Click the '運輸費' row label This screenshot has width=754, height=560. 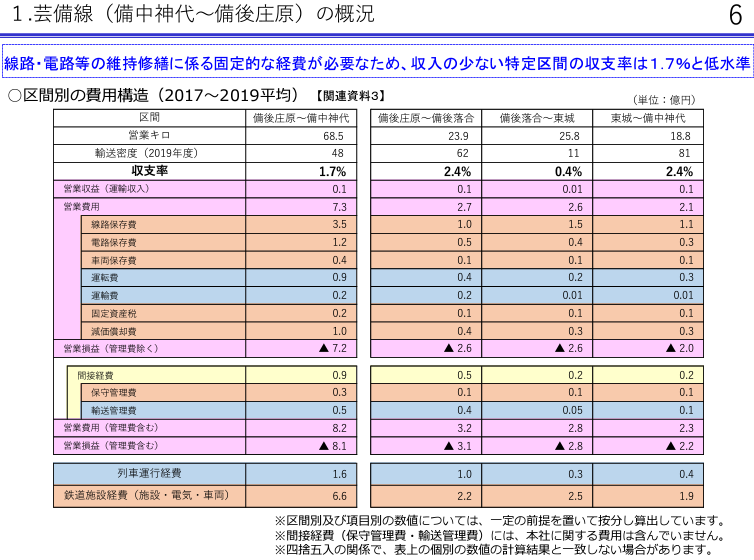[105, 295]
